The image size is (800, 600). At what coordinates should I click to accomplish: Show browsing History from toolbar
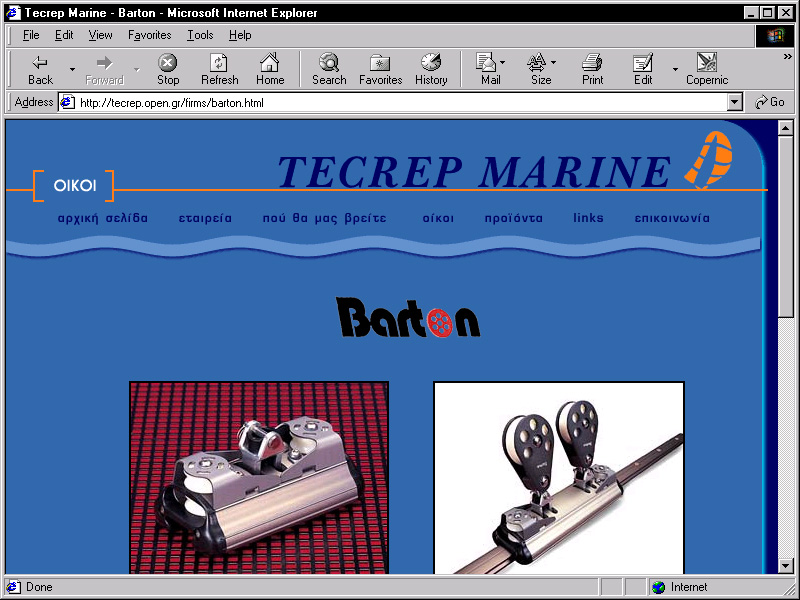coord(431,69)
